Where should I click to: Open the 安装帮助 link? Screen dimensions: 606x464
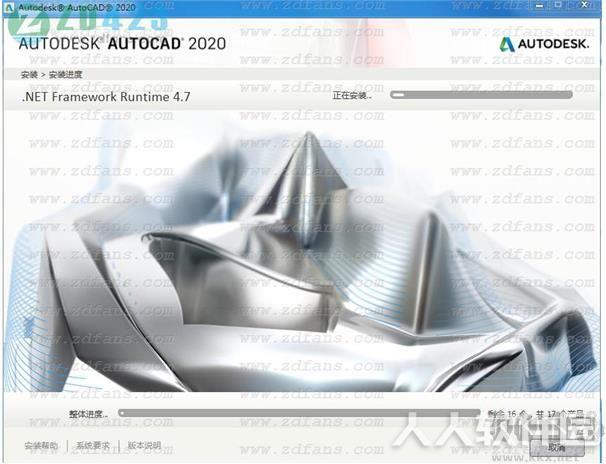(x=41, y=445)
